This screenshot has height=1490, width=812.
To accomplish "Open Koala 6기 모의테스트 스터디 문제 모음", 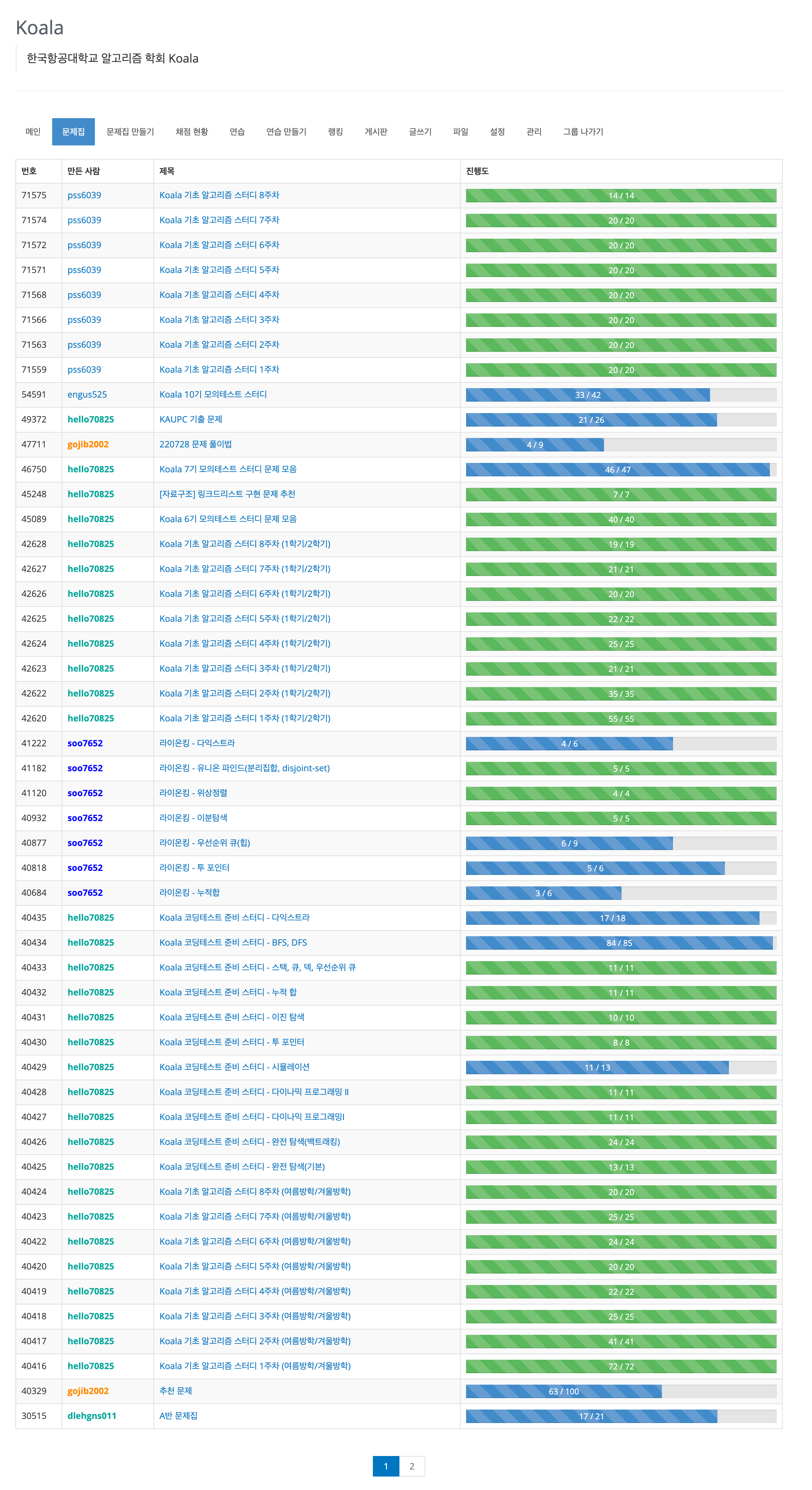I will (x=228, y=519).
